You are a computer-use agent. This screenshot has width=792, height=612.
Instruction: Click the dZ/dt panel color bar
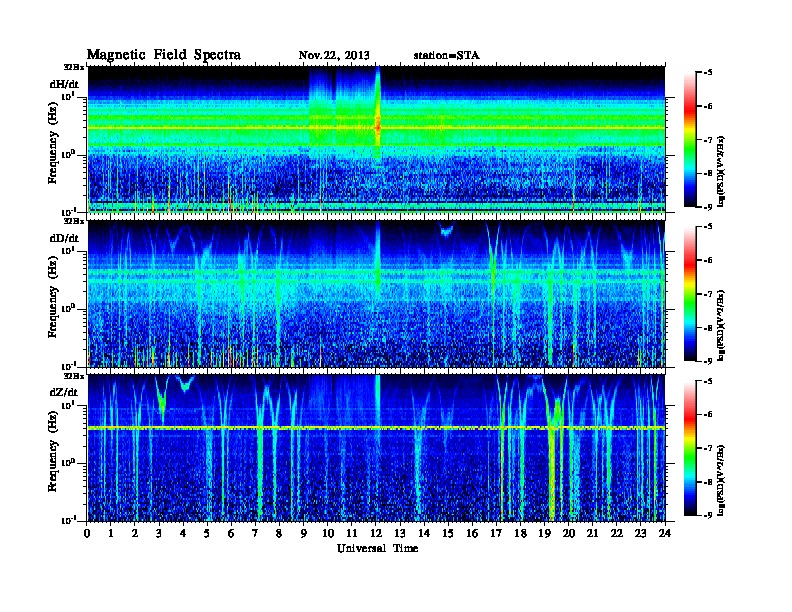(690, 447)
